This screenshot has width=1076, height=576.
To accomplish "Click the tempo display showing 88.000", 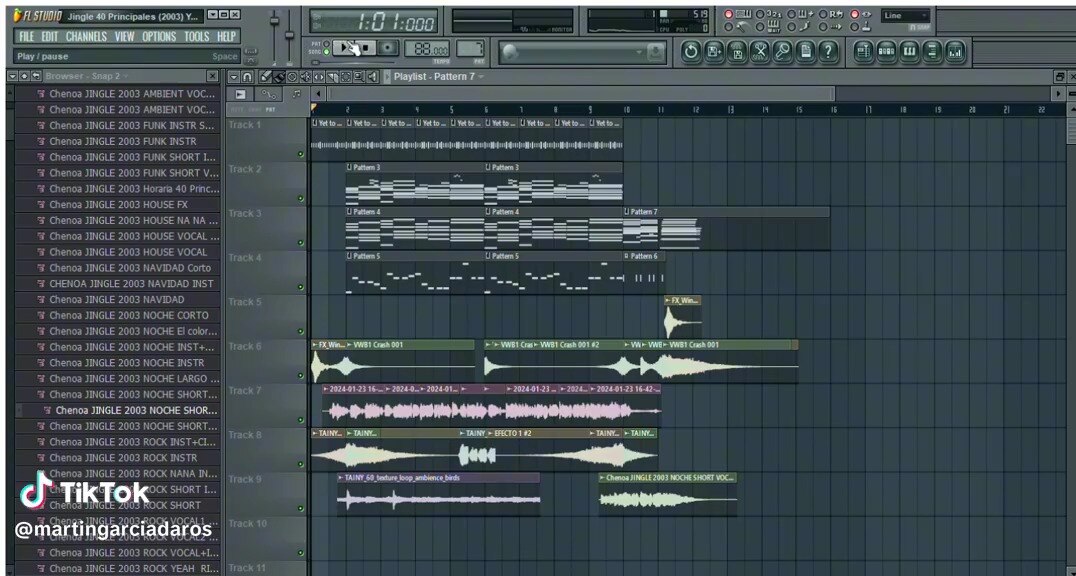I will (428, 47).
